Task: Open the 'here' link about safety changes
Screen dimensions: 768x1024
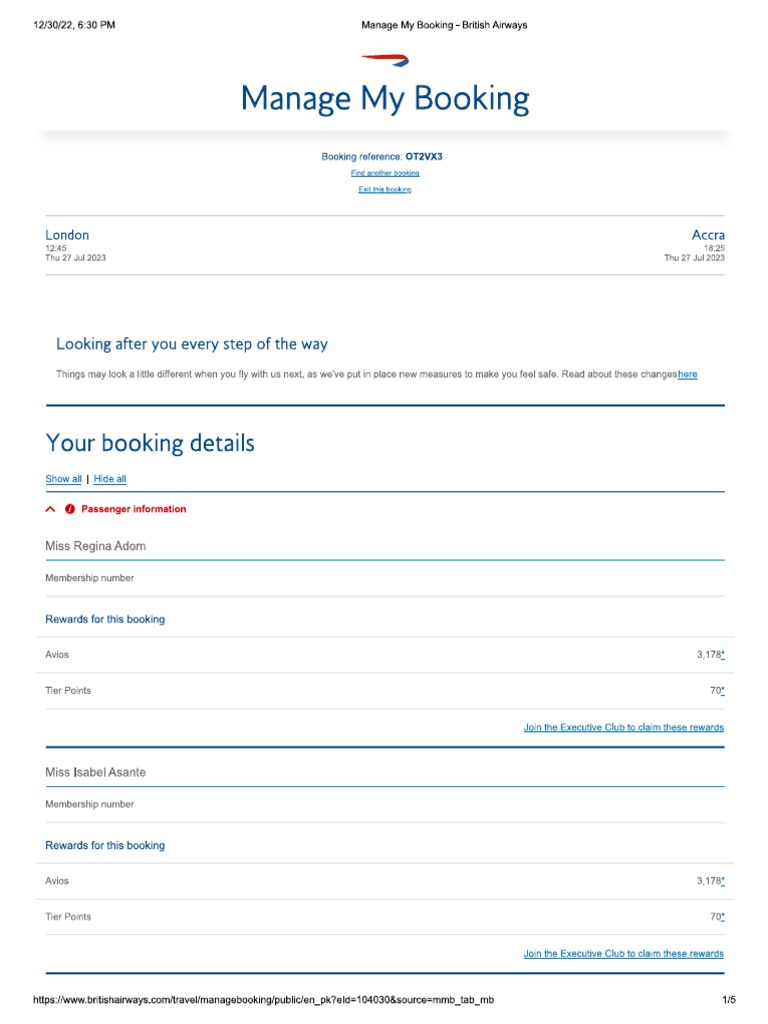Action: 687,374
